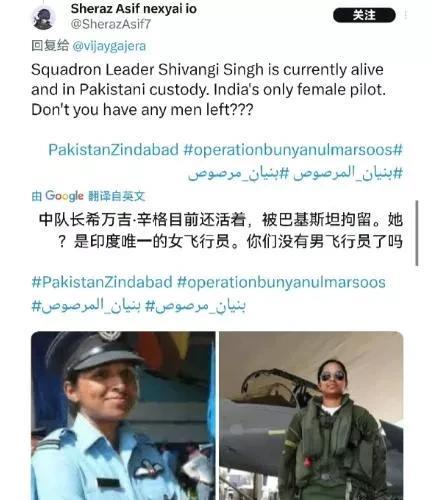433x500 pixels.
Task: Click the Google 翻译自英文 attribution
Action: [x=88, y=196]
